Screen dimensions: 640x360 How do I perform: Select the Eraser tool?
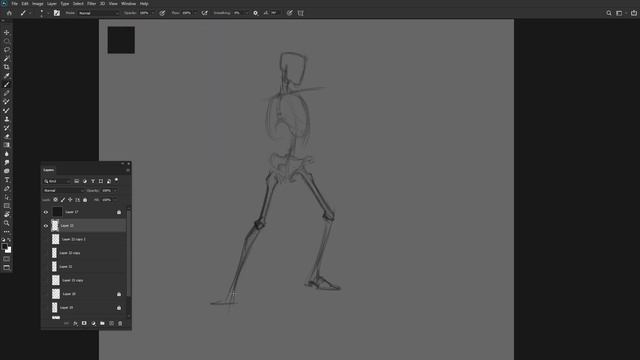click(x=7, y=136)
